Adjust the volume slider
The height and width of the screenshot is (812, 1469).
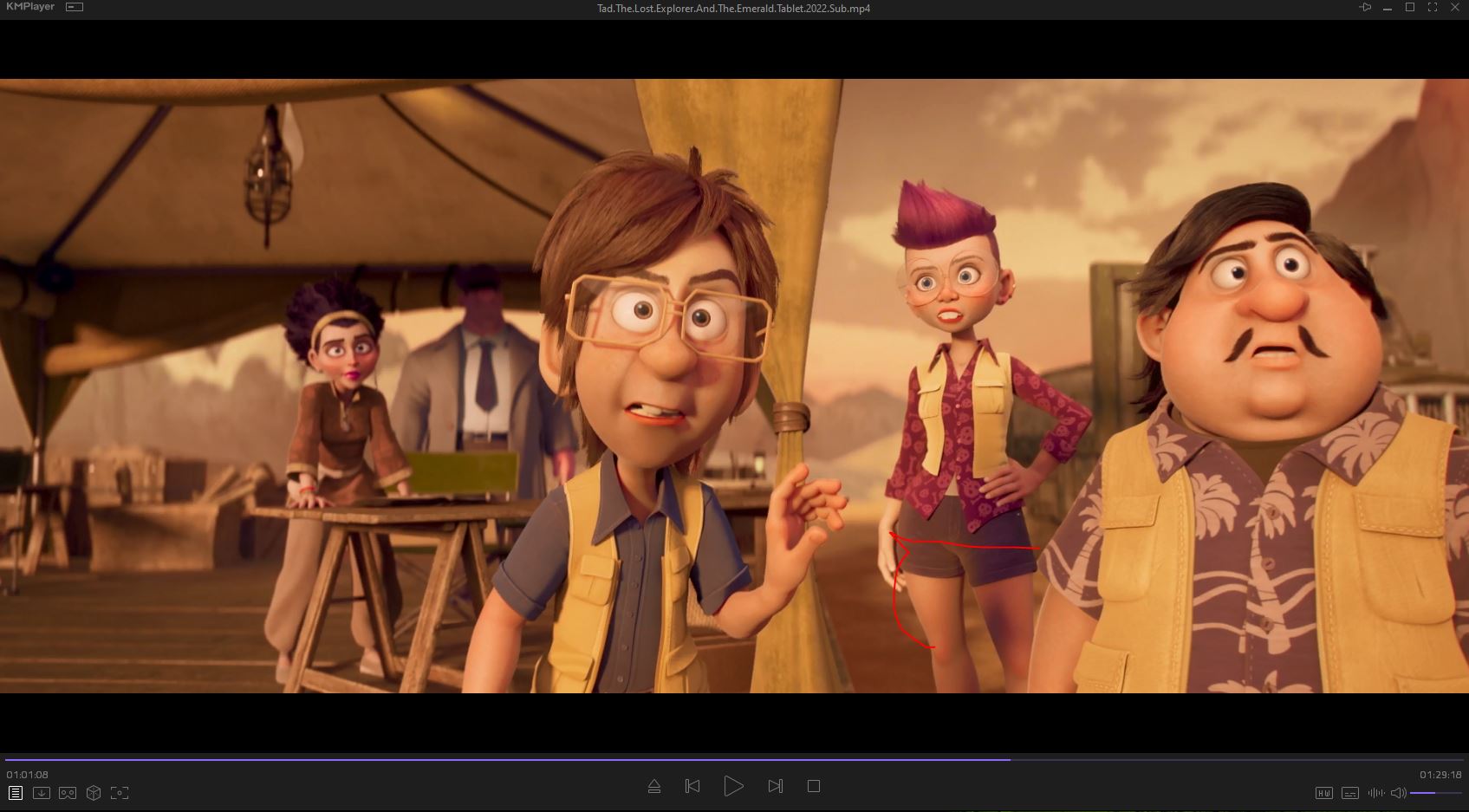[x=1435, y=793]
